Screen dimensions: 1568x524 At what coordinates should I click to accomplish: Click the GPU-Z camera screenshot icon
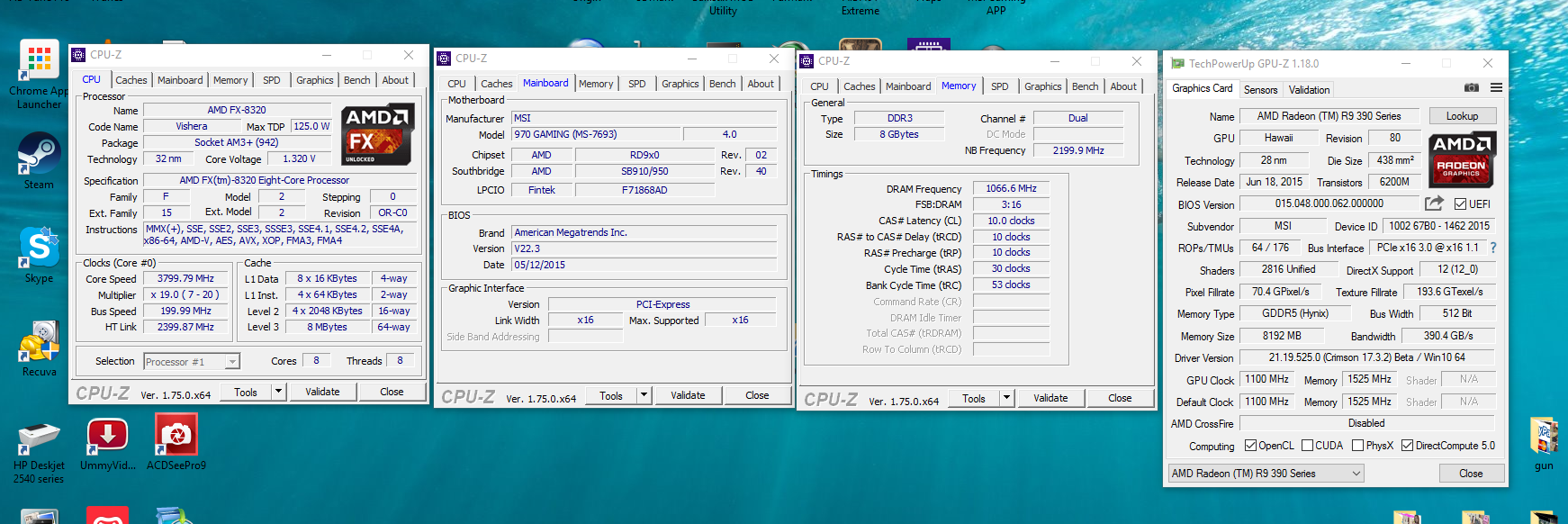pos(1472,88)
